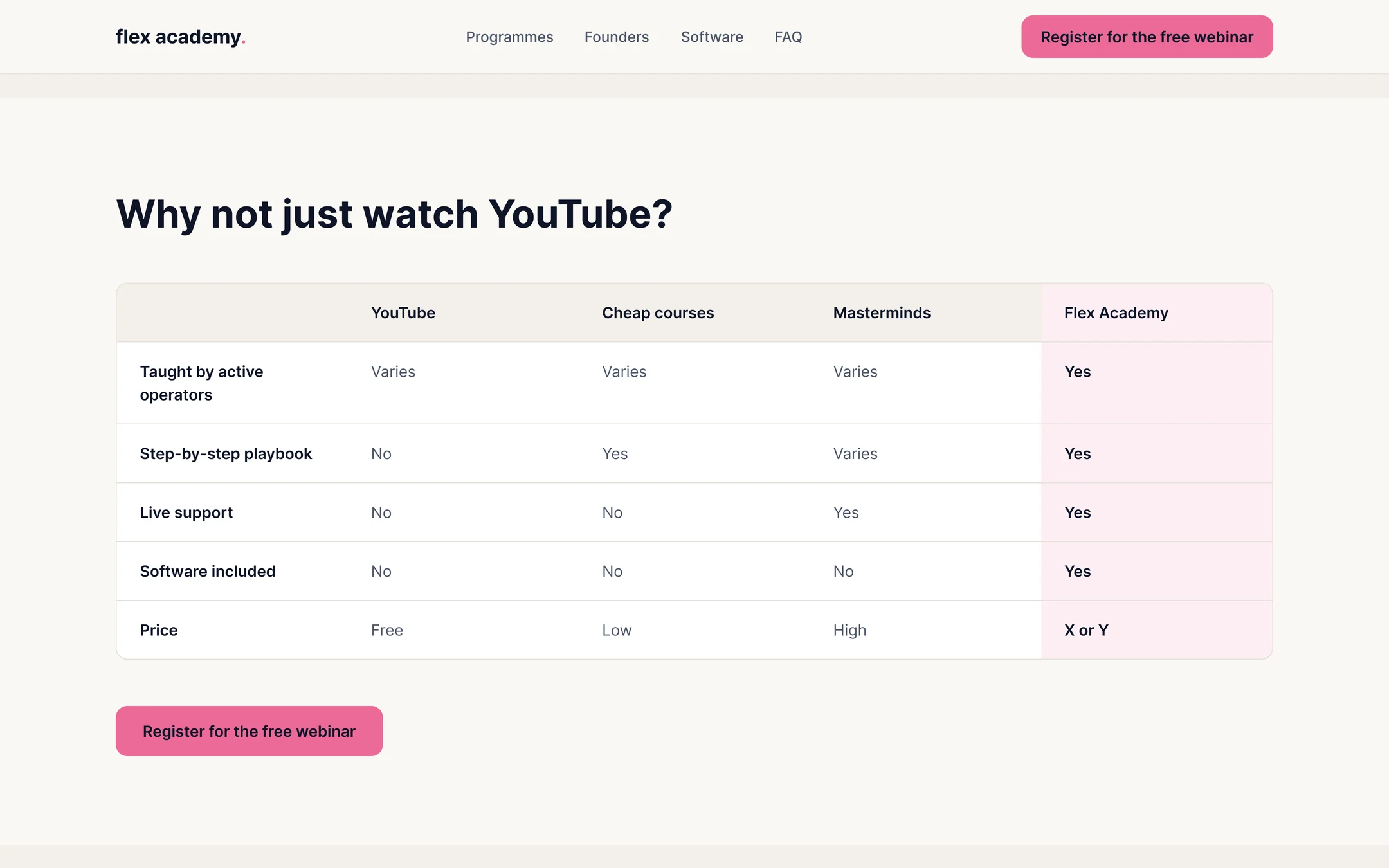The image size is (1389, 868).
Task: Click 'X or Y' in the Price row
Action: click(1086, 630)
